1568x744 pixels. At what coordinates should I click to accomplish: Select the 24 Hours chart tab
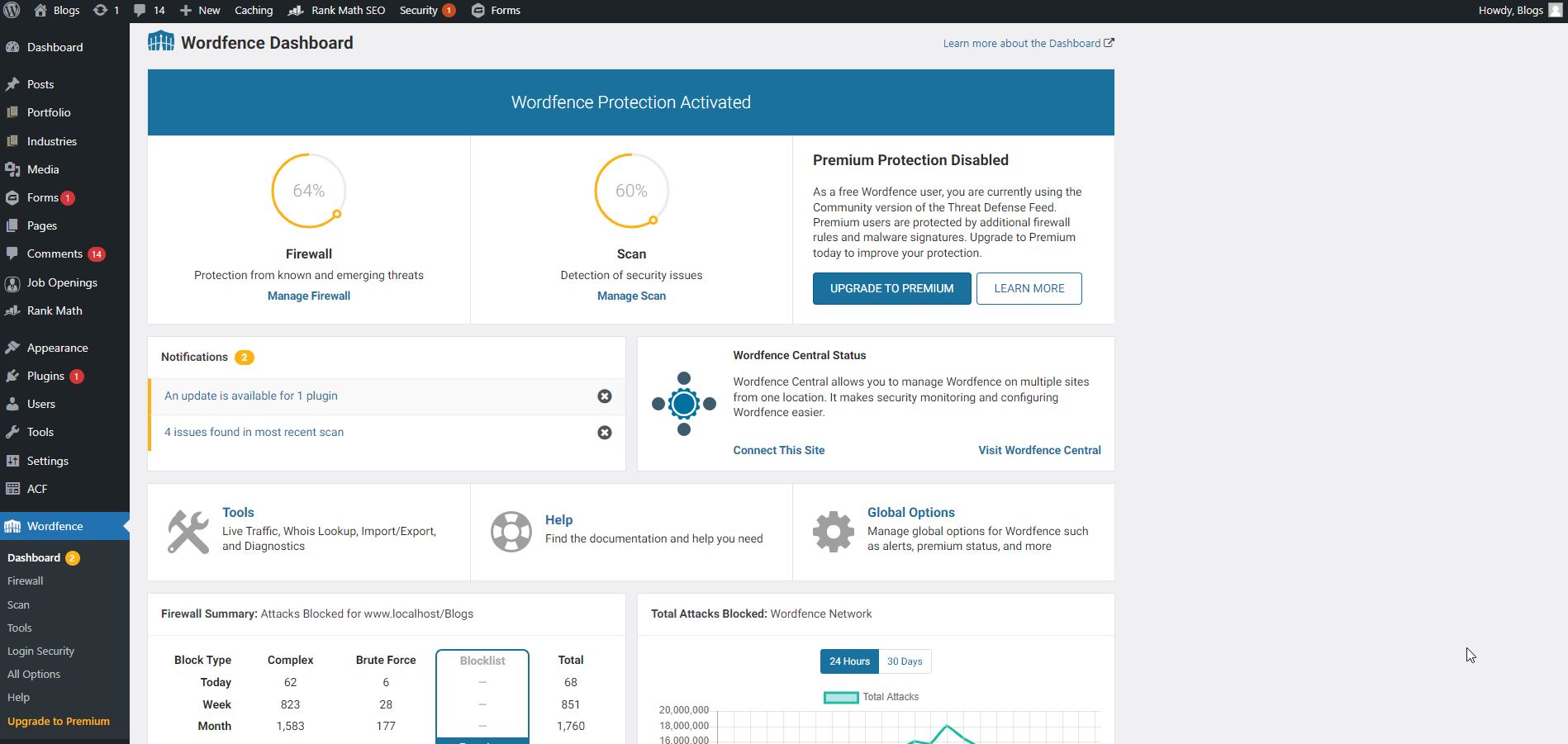[849, 661]
